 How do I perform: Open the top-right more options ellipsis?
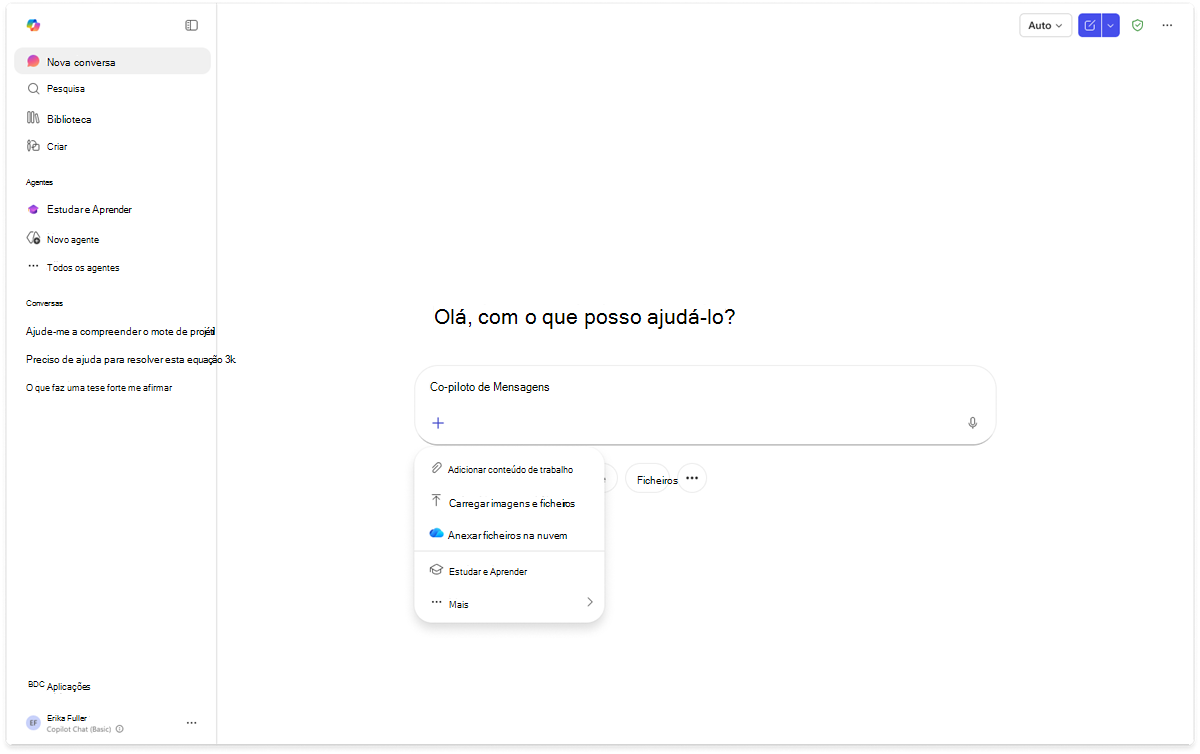1167,25
